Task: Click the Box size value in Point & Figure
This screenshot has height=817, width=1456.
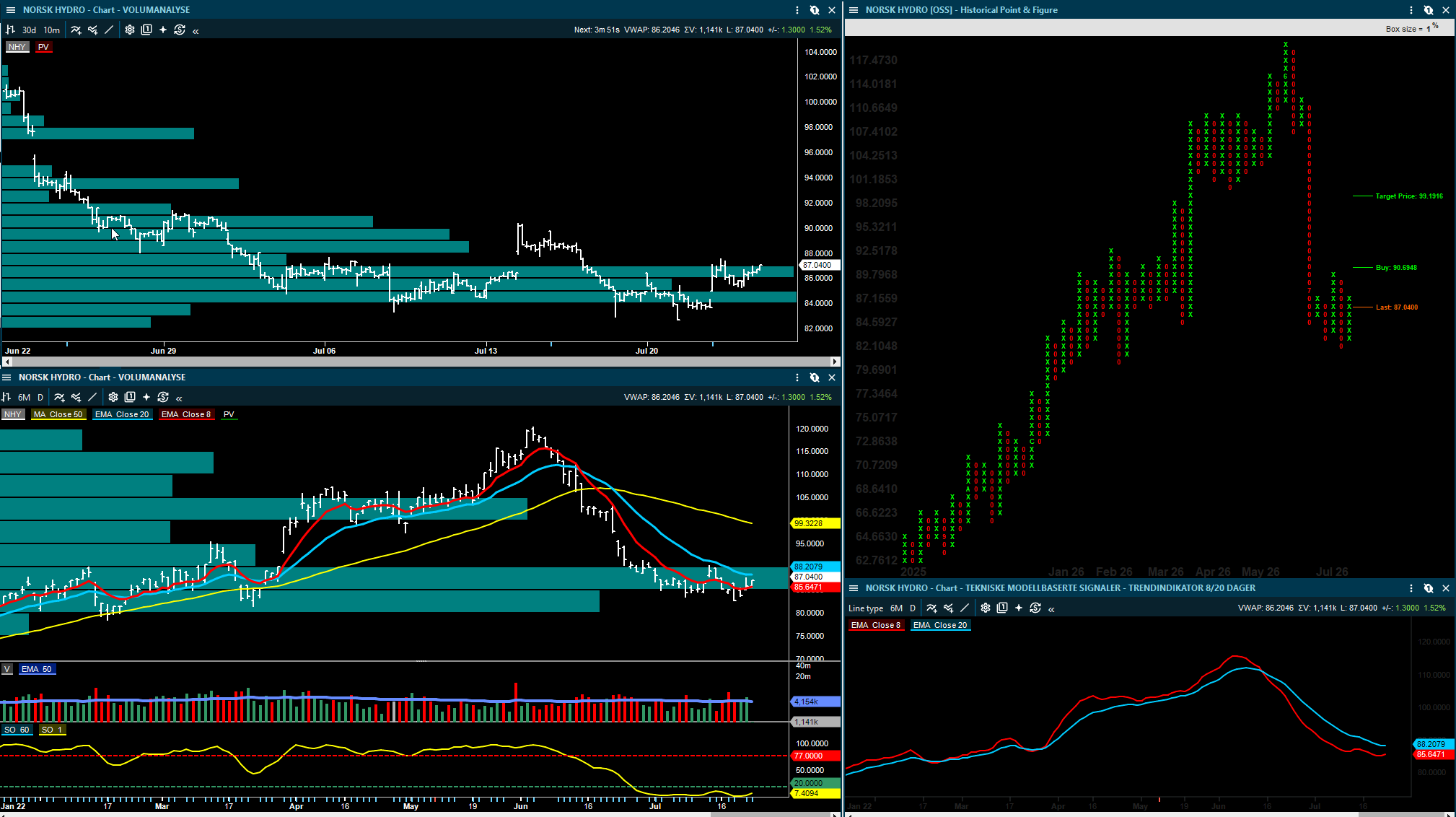Action: [x=1429, y=29]
